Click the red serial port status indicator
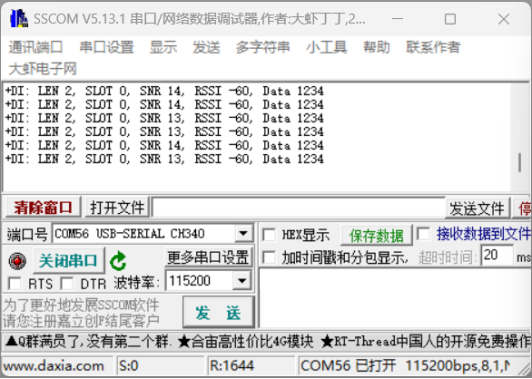Screen dimensions: 532x379 click(x=17, y=261)
